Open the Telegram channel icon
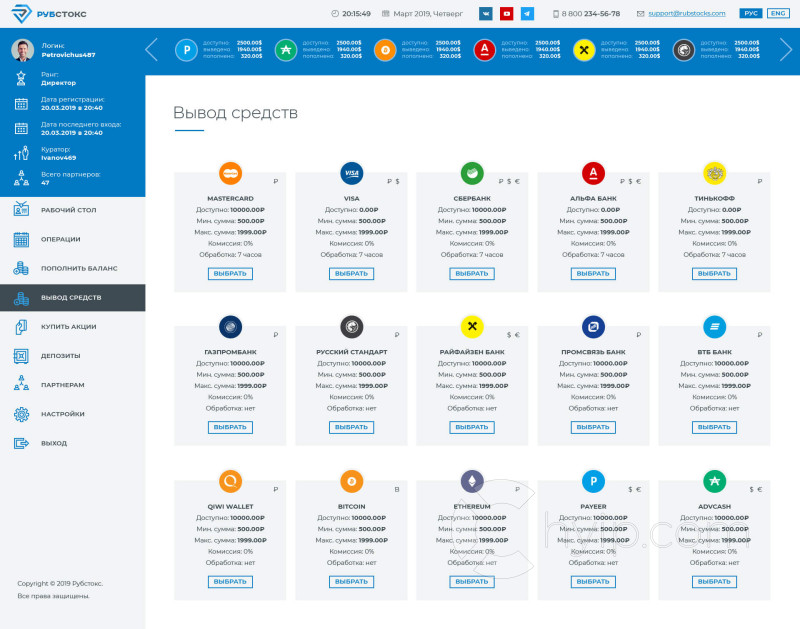The height and width of the screenshot is (629, 800). 527,14
